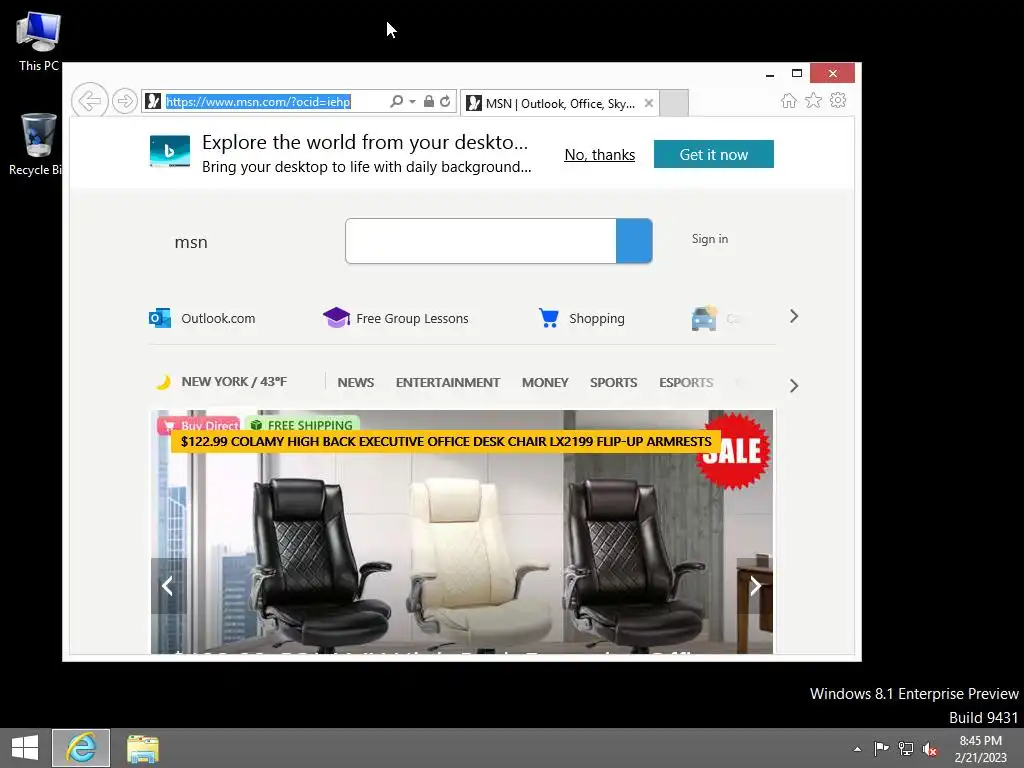Open the MONEY section
Screen dimensions: 1024x768
tap(545, 383)
